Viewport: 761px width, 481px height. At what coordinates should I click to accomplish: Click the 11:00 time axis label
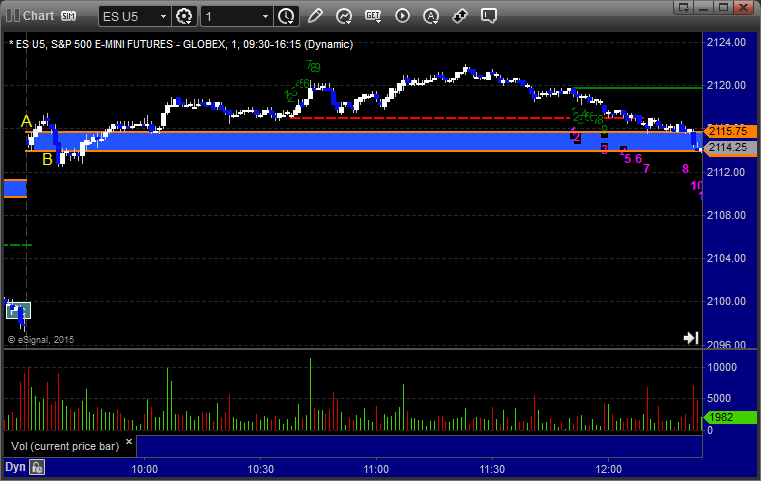click(x=376, y=469)
